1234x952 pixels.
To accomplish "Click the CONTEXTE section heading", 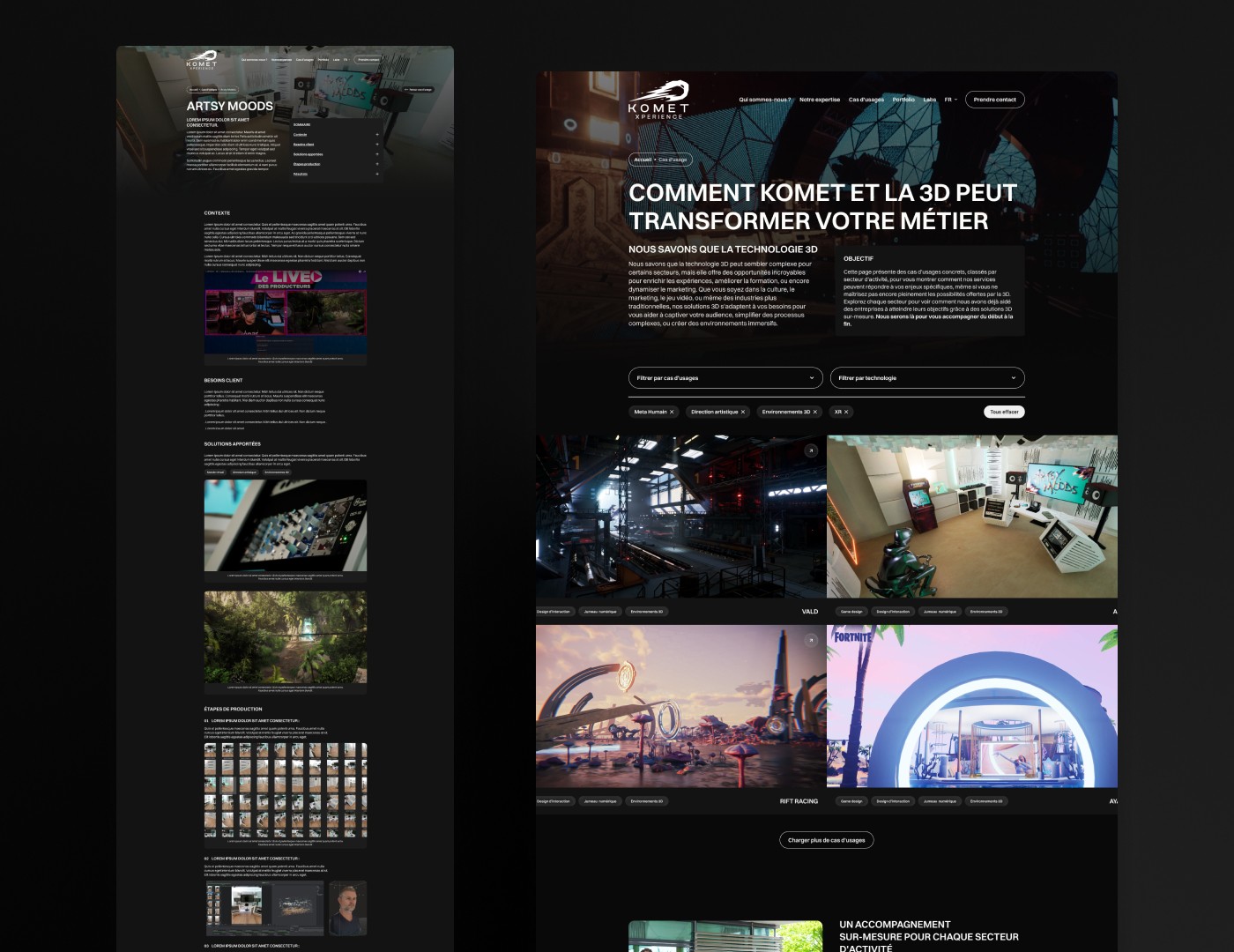I will coord(217,212).
